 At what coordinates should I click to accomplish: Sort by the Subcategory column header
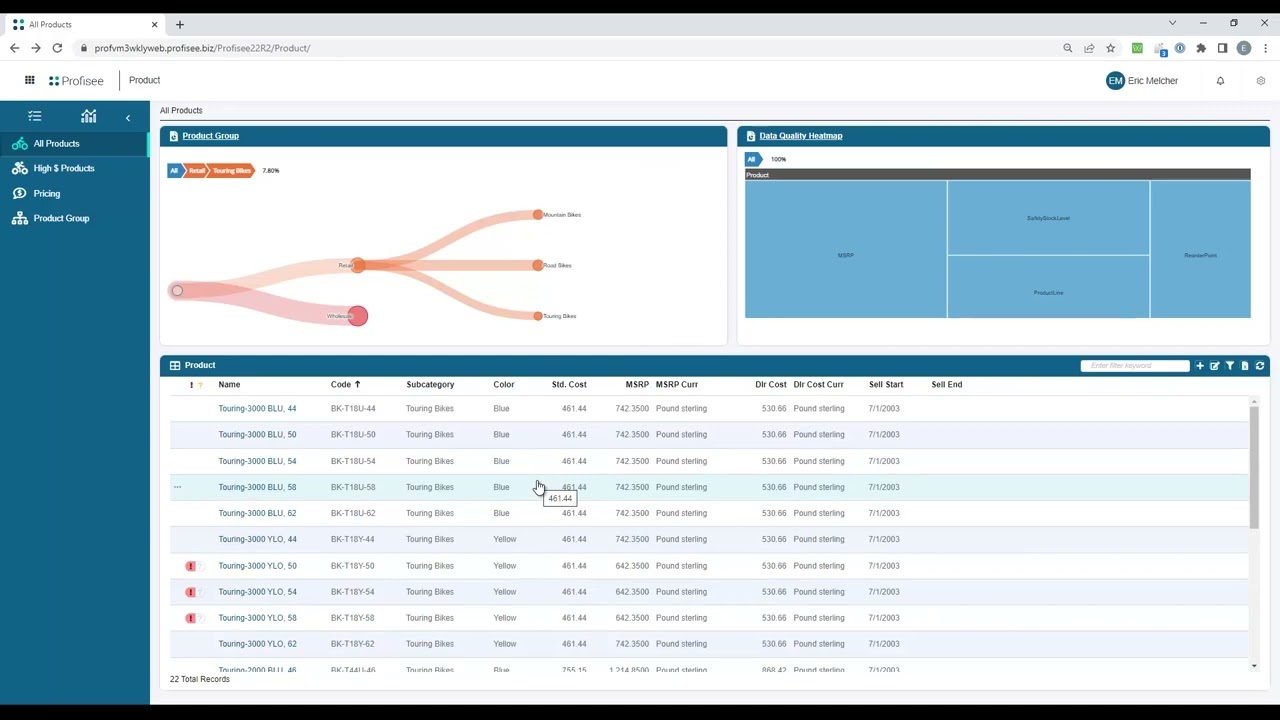[430, 385]
